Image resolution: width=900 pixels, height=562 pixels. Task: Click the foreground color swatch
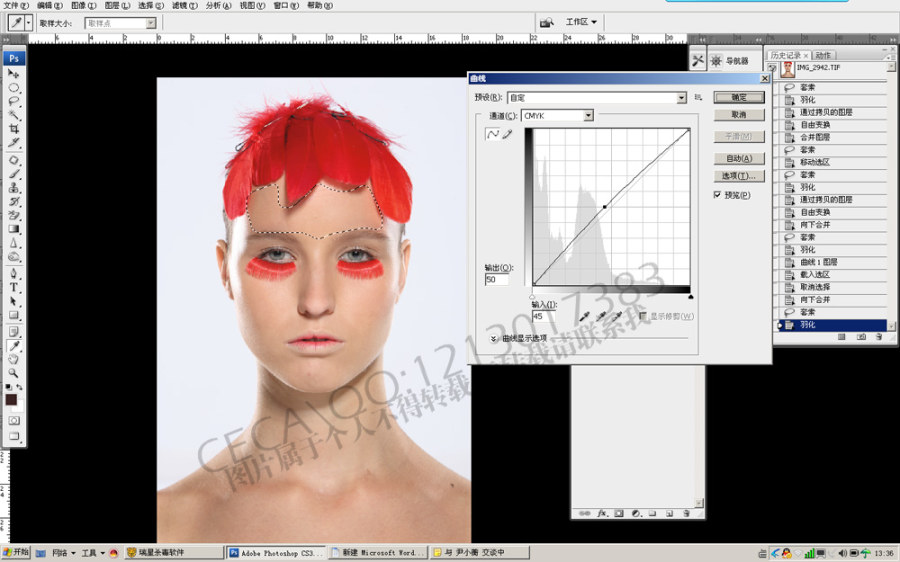point(11,400)
